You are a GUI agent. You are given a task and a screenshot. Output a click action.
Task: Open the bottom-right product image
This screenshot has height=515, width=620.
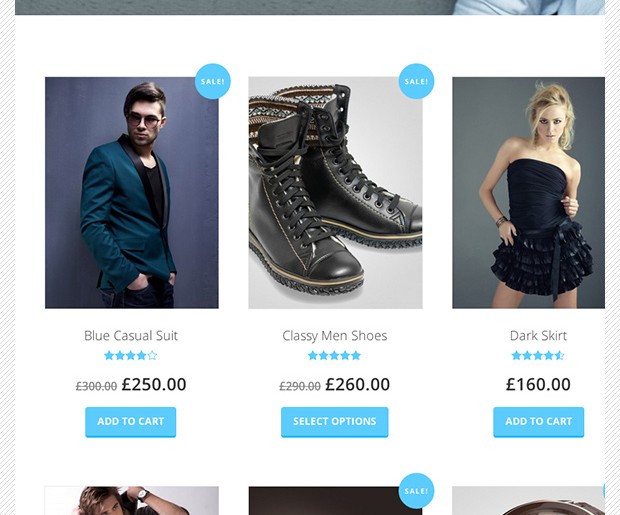[x=529, y=501]
